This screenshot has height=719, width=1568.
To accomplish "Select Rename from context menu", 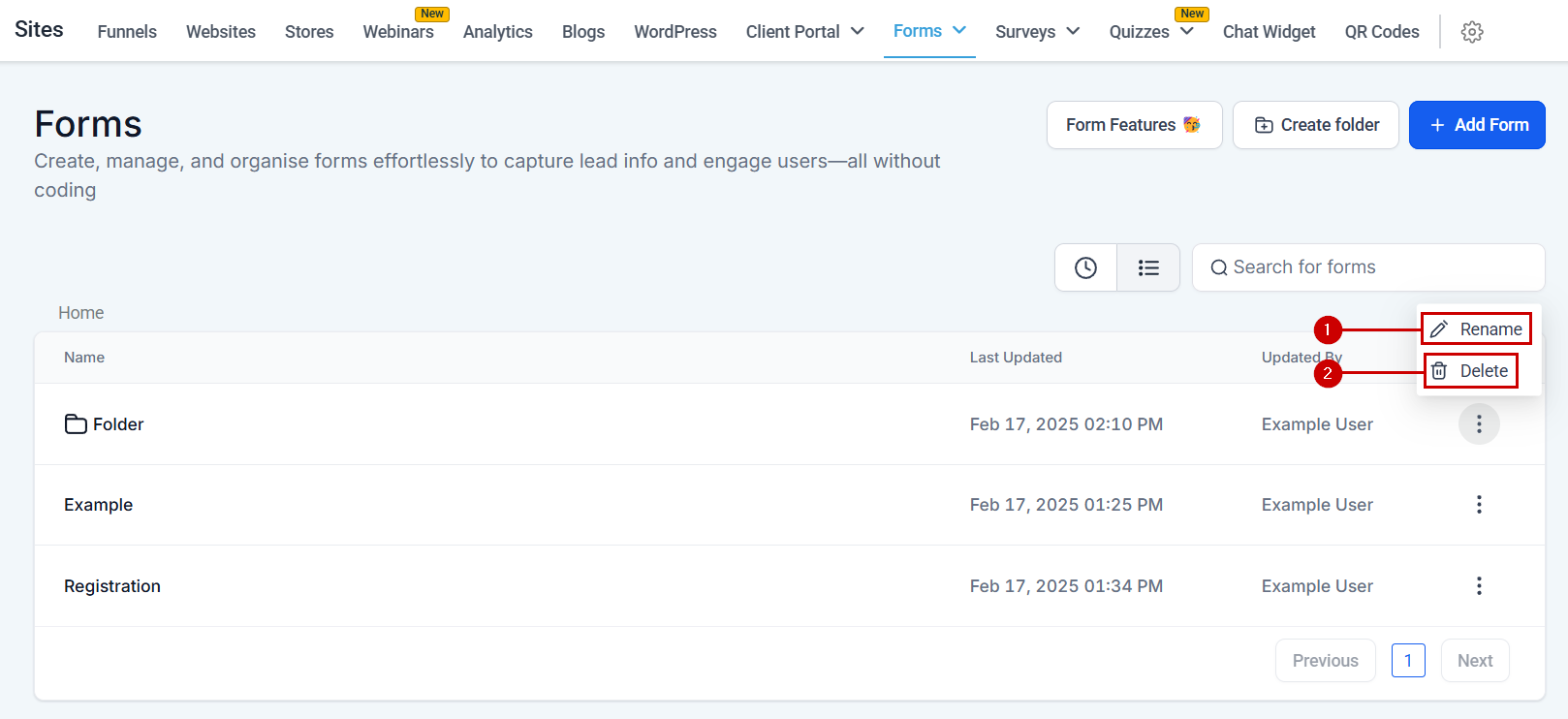I will (1477, 329).
